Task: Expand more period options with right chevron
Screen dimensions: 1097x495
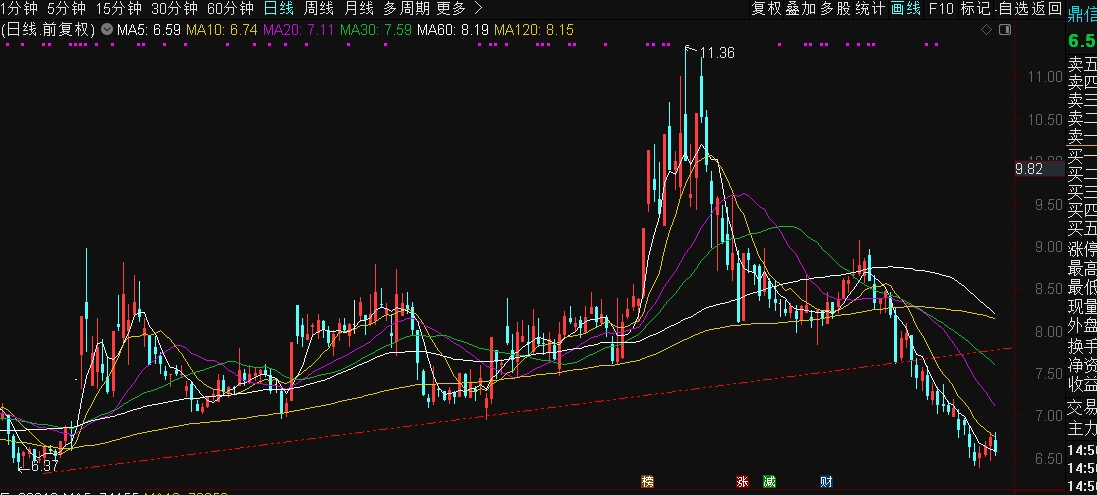Action: (x=478, y=8)
